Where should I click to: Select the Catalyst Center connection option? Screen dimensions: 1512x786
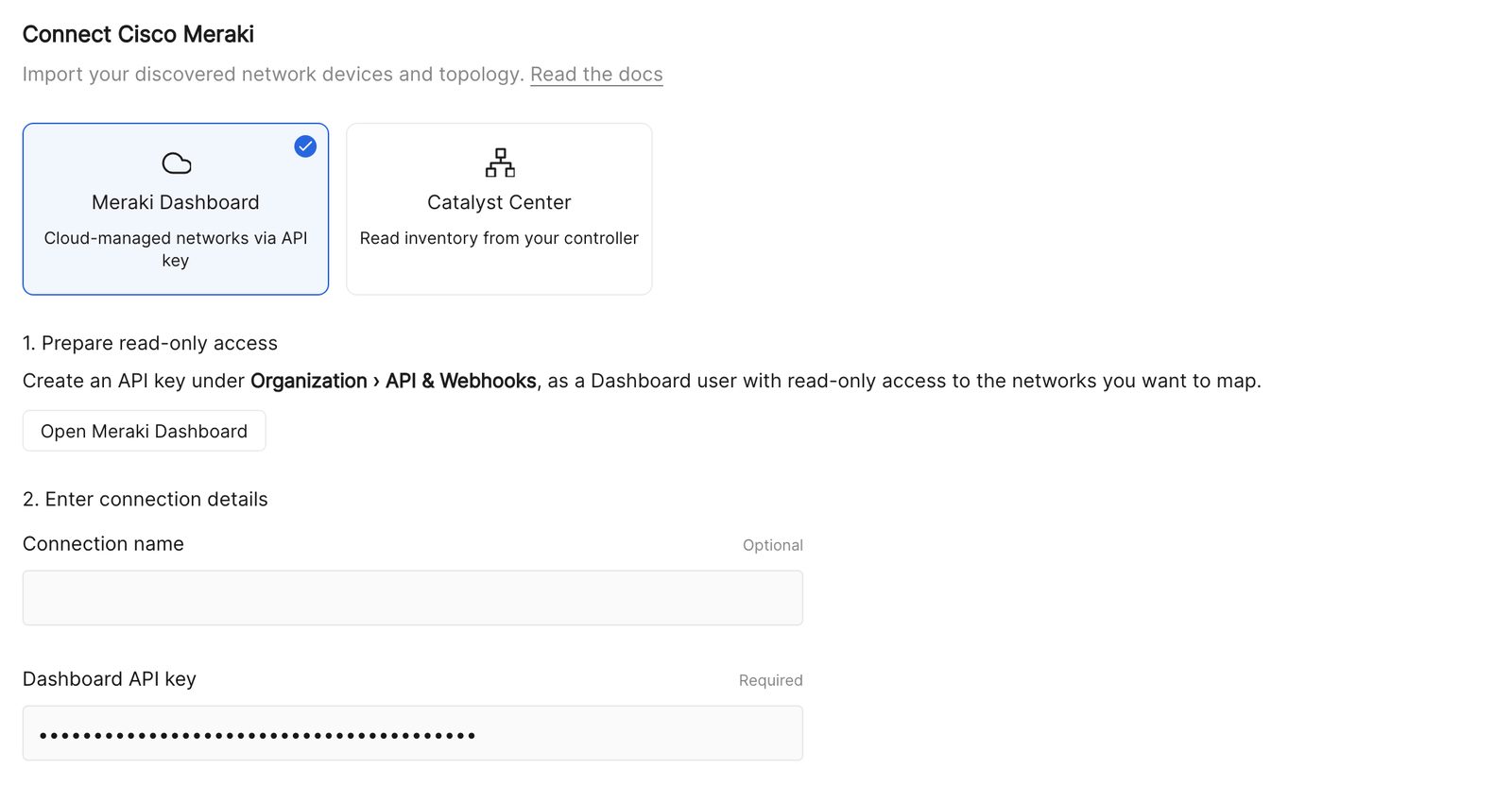click(x=499, y=209)
